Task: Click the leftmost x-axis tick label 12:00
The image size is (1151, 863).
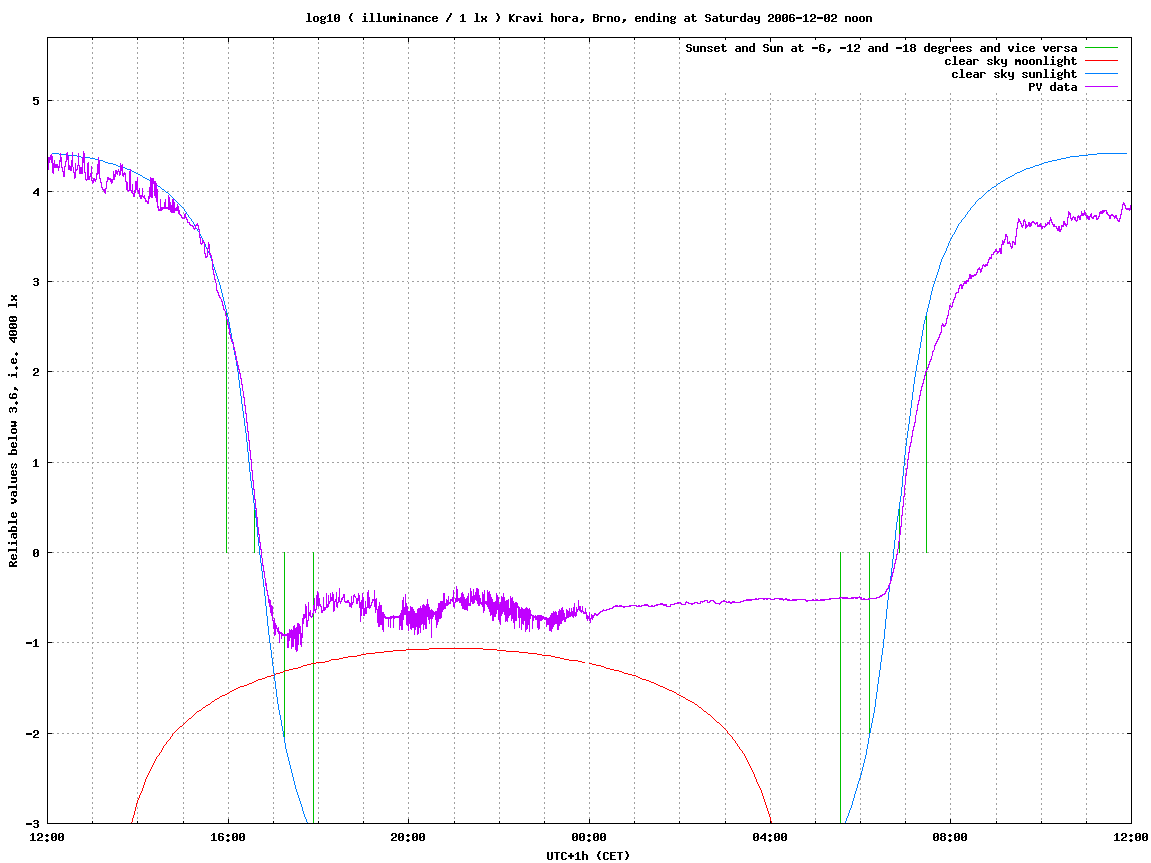Action: pos(47,837)
